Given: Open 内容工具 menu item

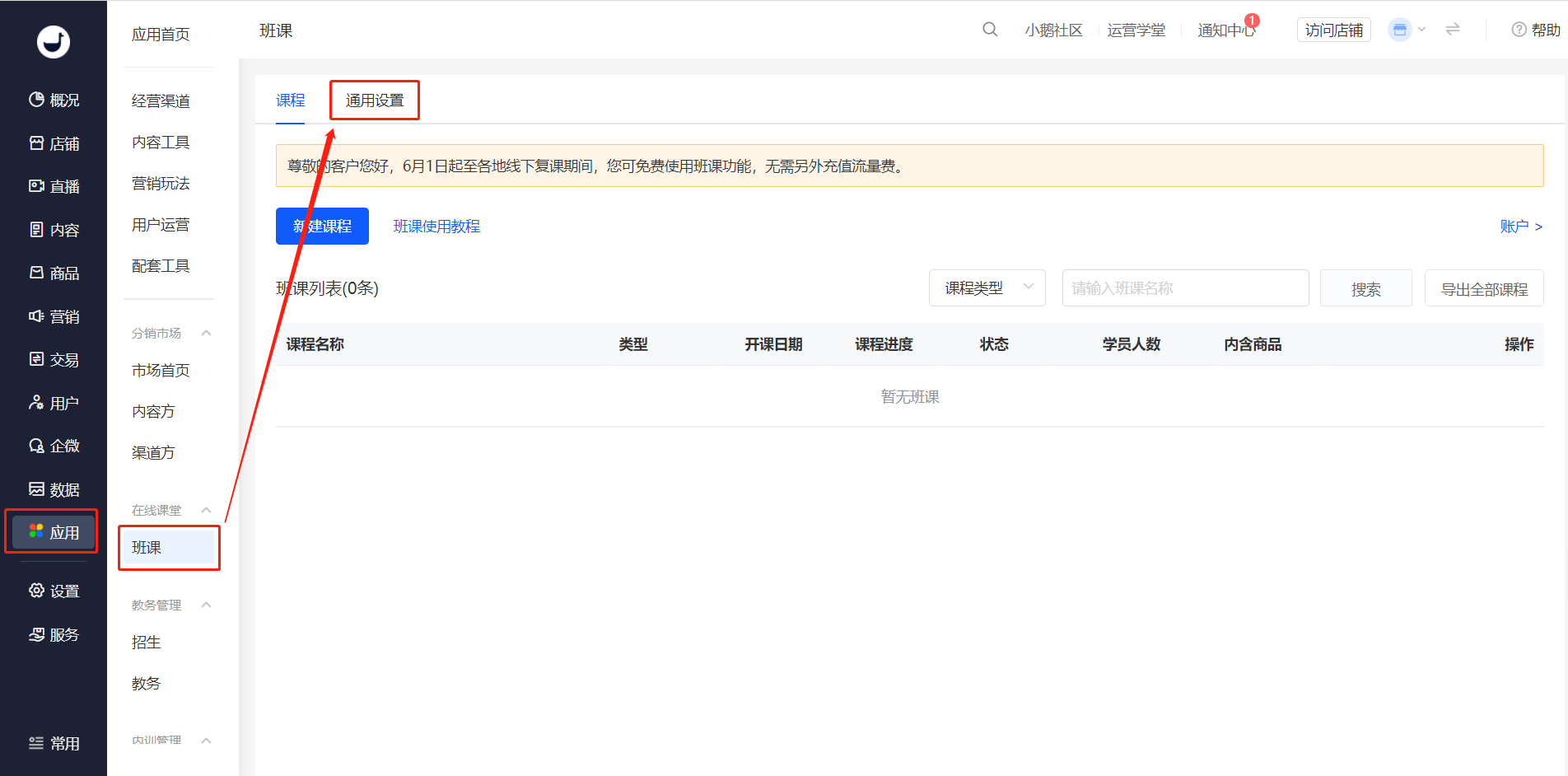Looking at the screenshot, I should (161, 142).
